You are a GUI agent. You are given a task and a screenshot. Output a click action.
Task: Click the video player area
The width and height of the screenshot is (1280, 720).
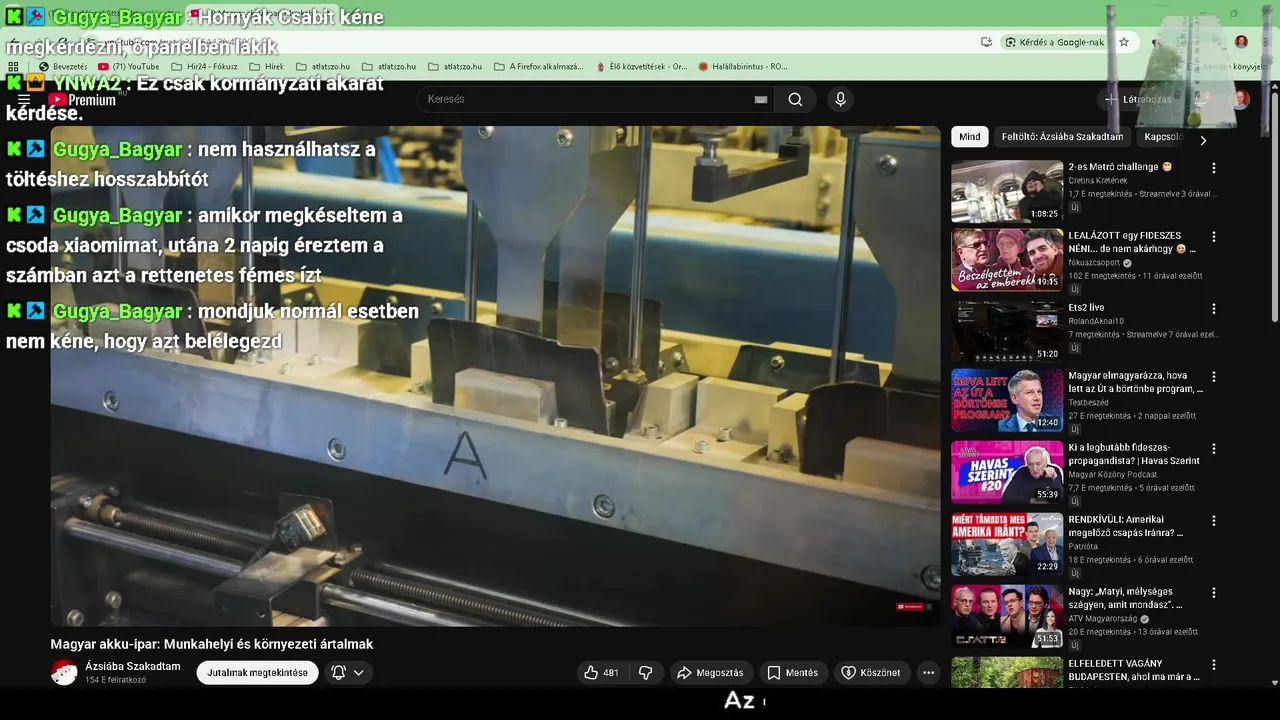click(x=495, y=376)
